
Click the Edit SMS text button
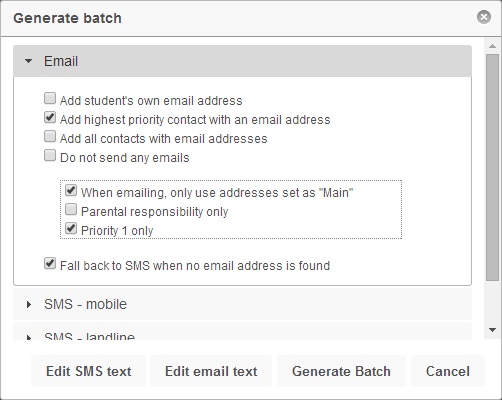(x=89, y=371)
